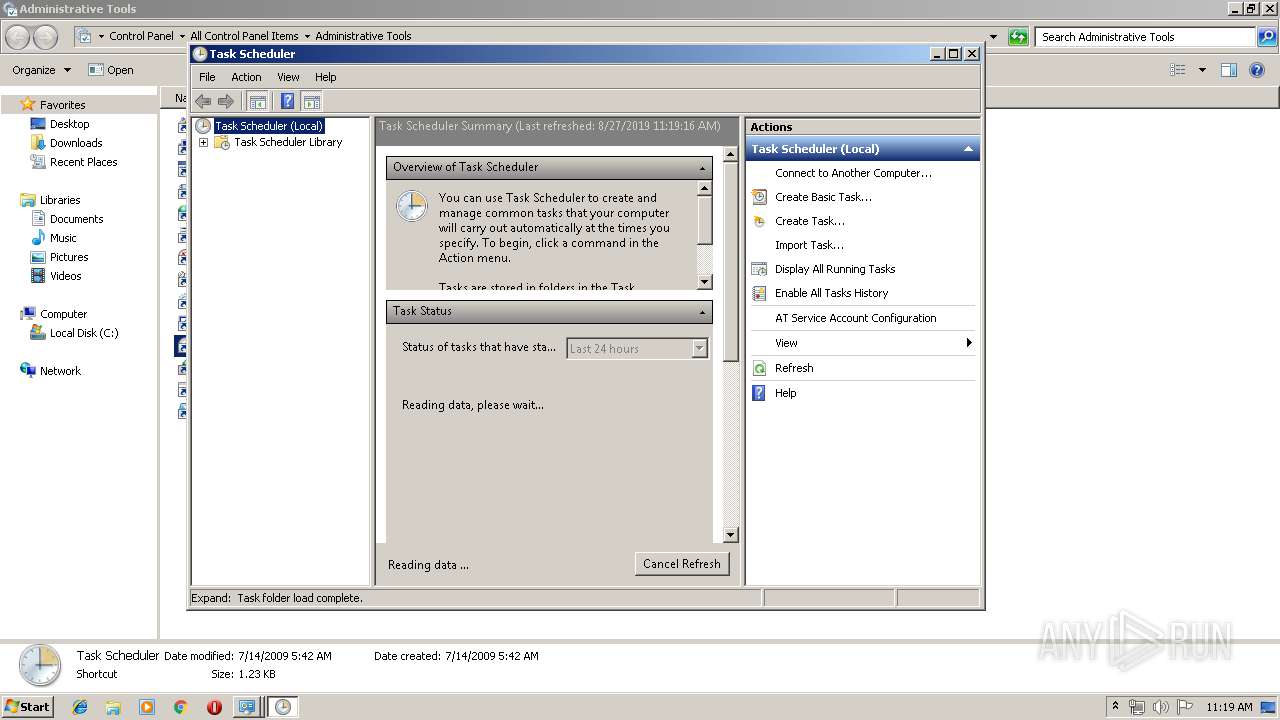Open the dropdown arrow after Control Panel in the address bar

click(182, 36)
